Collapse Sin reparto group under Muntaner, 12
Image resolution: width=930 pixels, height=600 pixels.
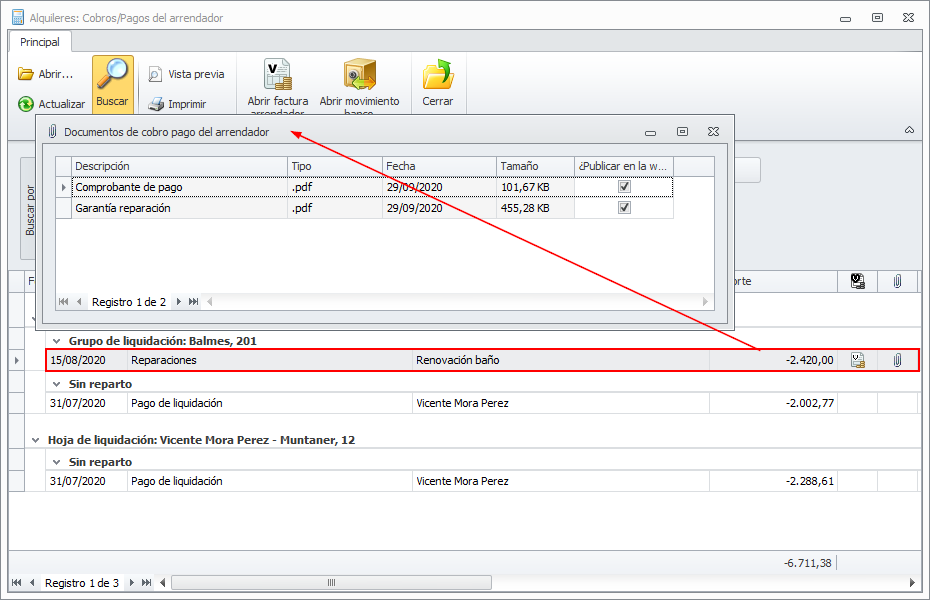56,462
